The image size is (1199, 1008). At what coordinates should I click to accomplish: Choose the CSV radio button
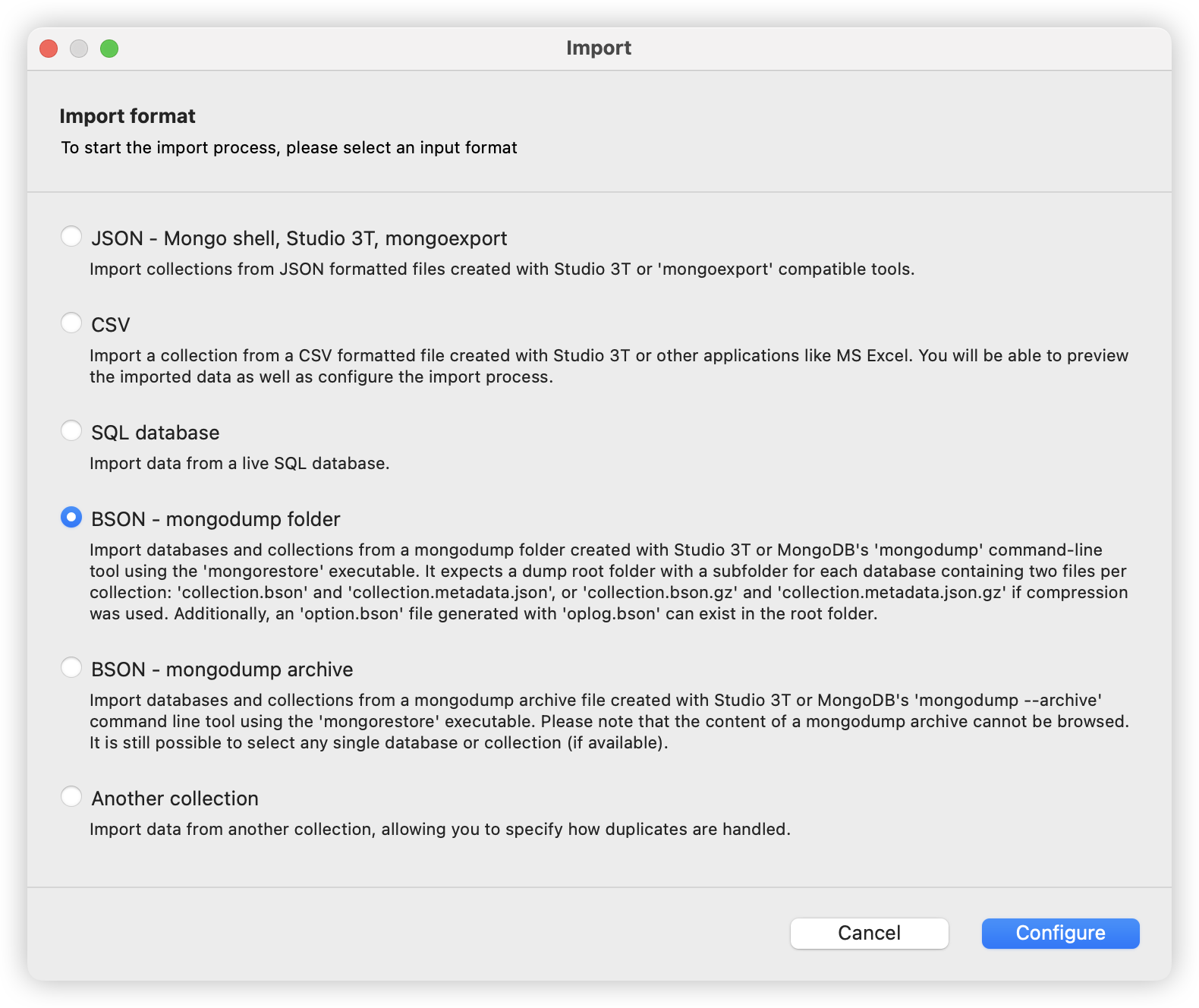(71, 323)
